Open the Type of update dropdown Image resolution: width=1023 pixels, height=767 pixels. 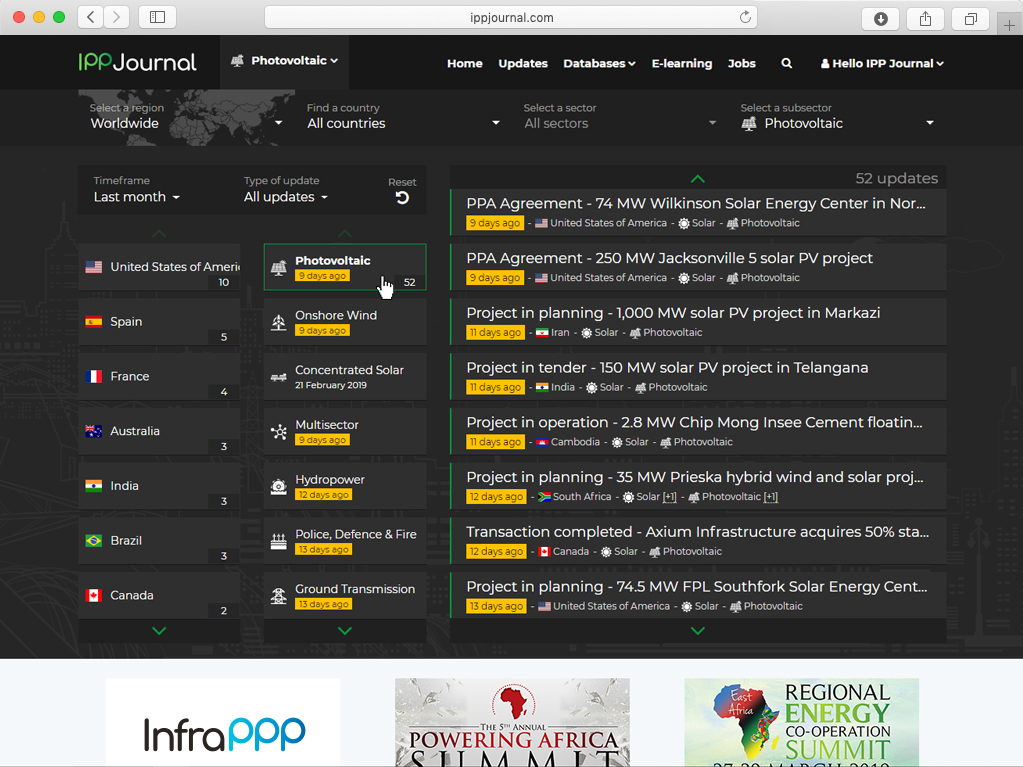(286, 197)
